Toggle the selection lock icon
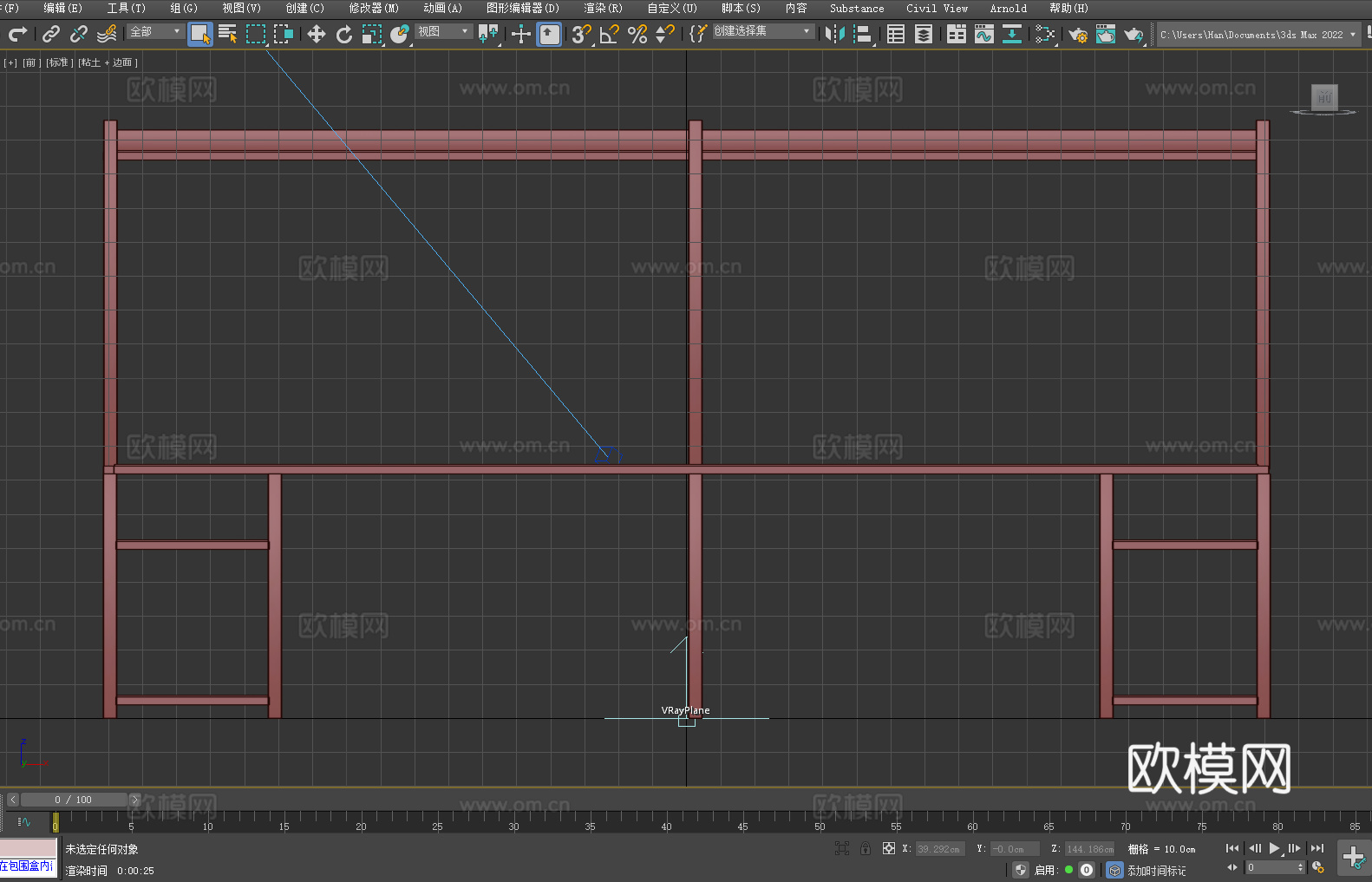 tap(866, 848)
